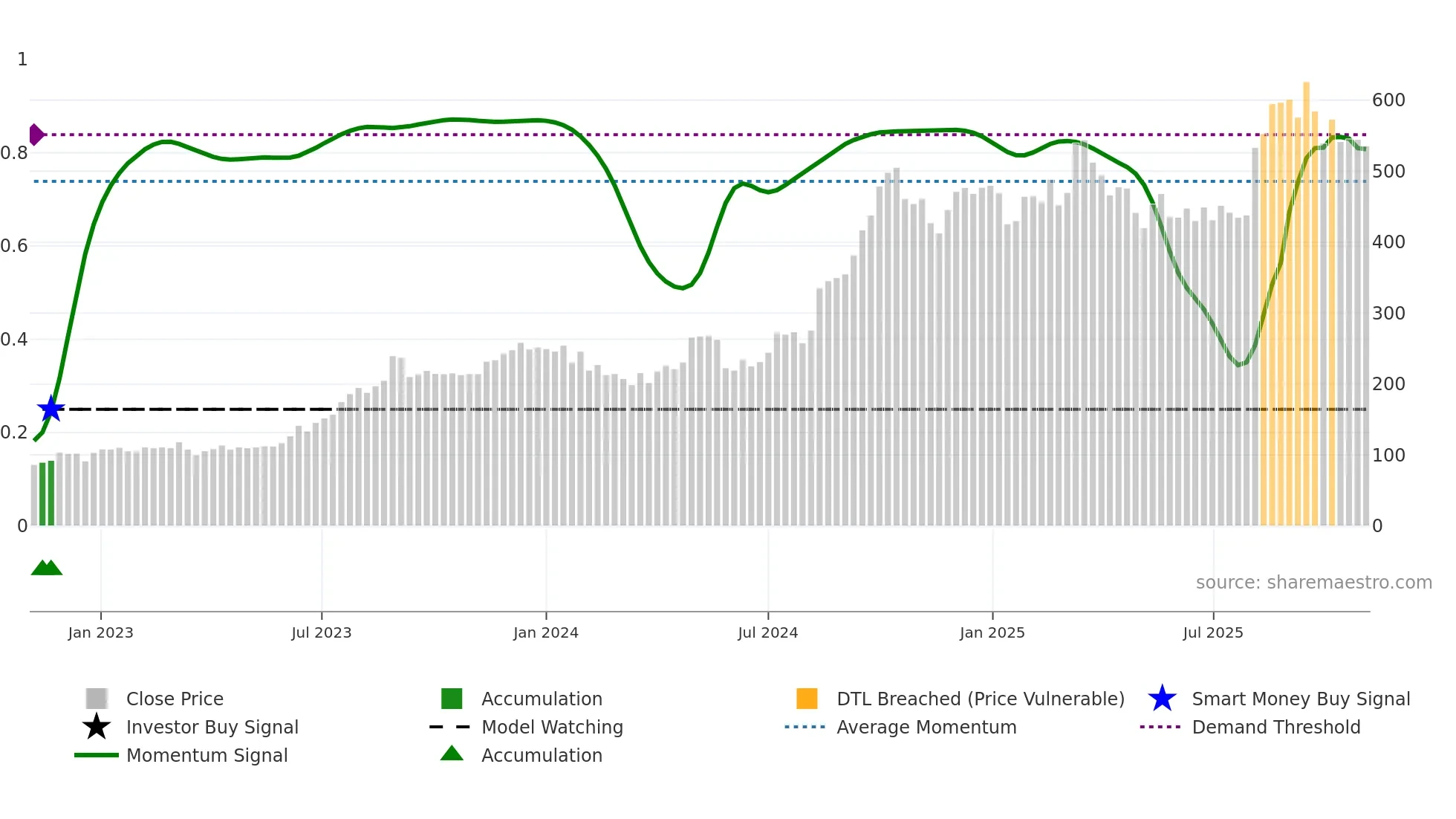The height and width of the screenshot is (819, 1456).
Task: Click the green square Accumulation legend swatch
Action: tap(452, 699)
